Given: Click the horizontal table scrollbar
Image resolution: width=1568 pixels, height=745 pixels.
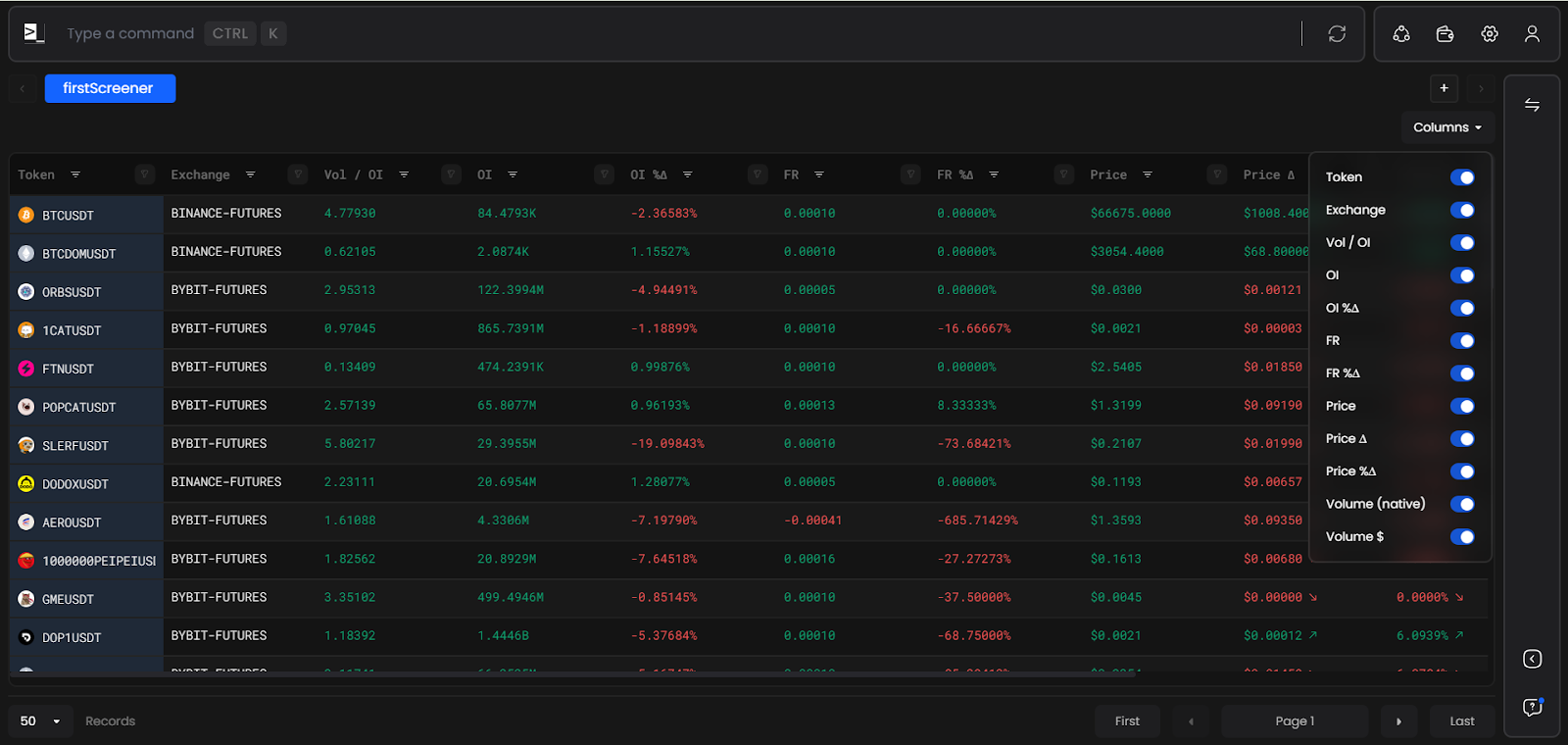Looking at the screenshot, I should 573,674.
